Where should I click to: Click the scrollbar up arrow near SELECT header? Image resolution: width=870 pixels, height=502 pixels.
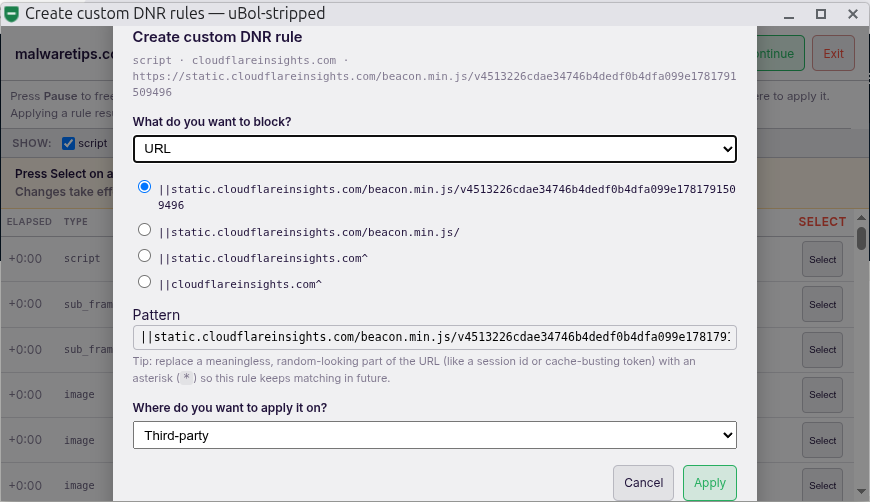pyautogui.click(x=861, y=218)
